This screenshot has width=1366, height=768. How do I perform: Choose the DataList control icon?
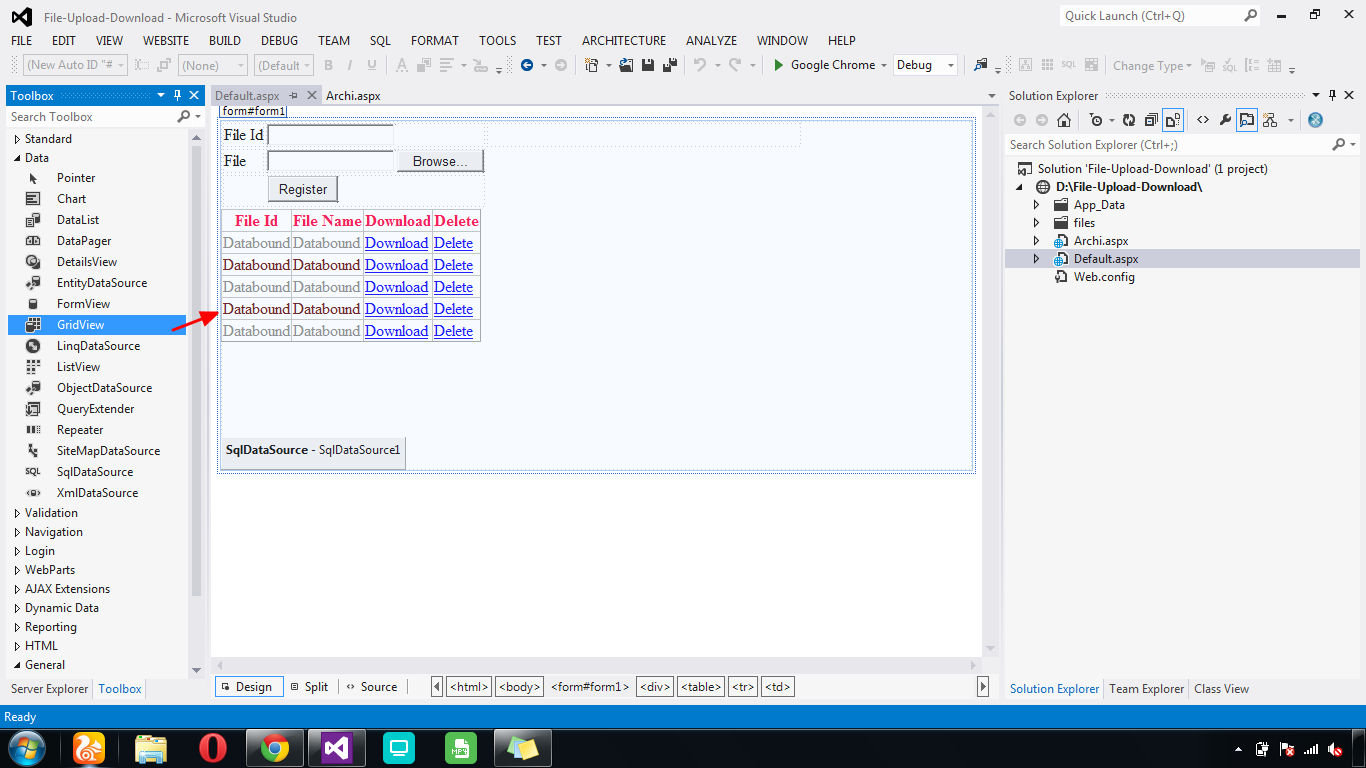pos(33,220)
